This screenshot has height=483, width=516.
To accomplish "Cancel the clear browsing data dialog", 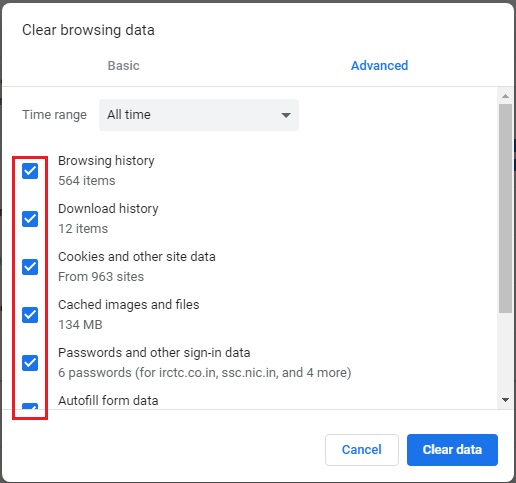I will (x=362, y=450).
